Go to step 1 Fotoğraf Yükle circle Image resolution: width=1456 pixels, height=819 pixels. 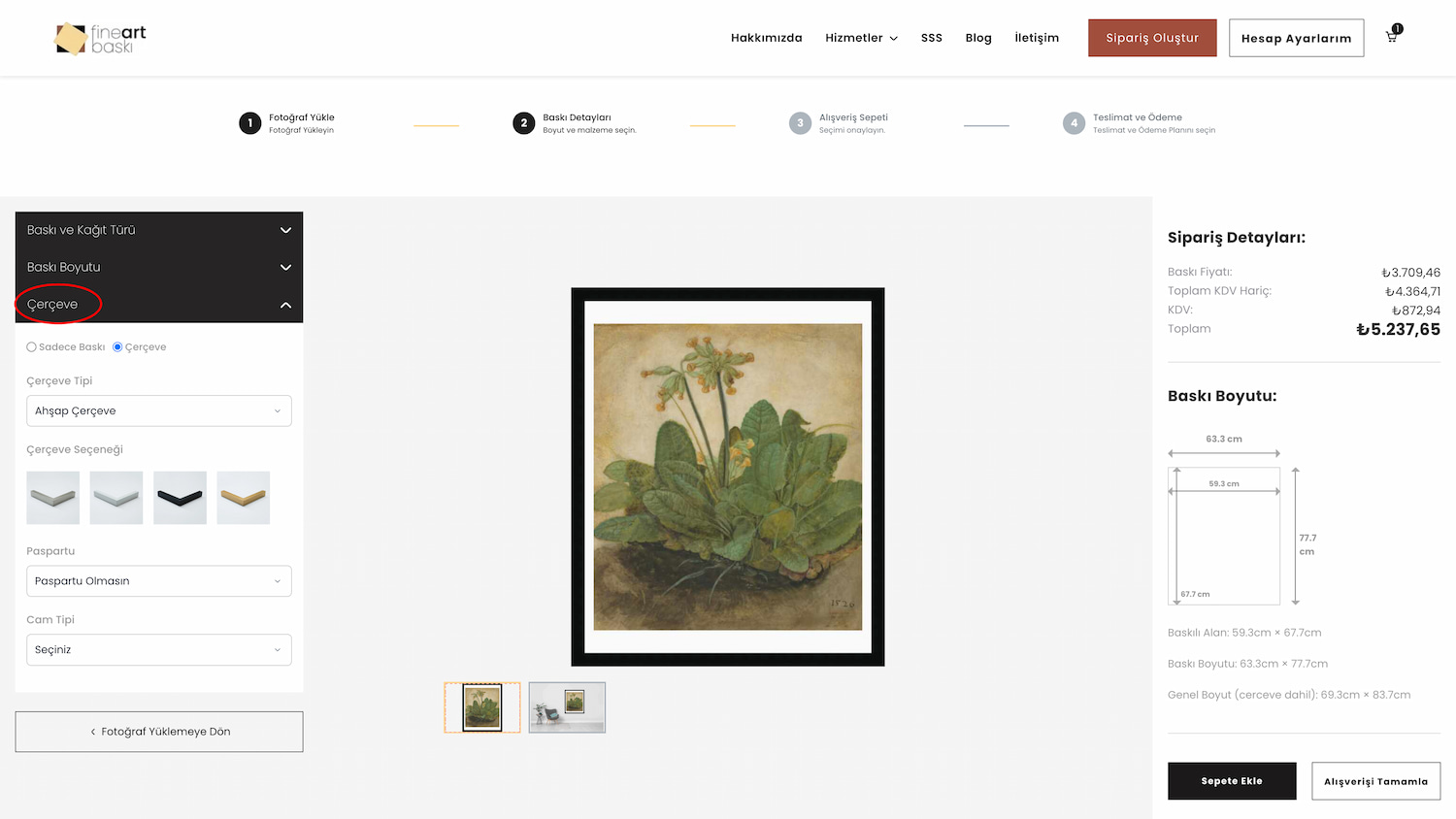pyautogui.click(x=250, y=123)
